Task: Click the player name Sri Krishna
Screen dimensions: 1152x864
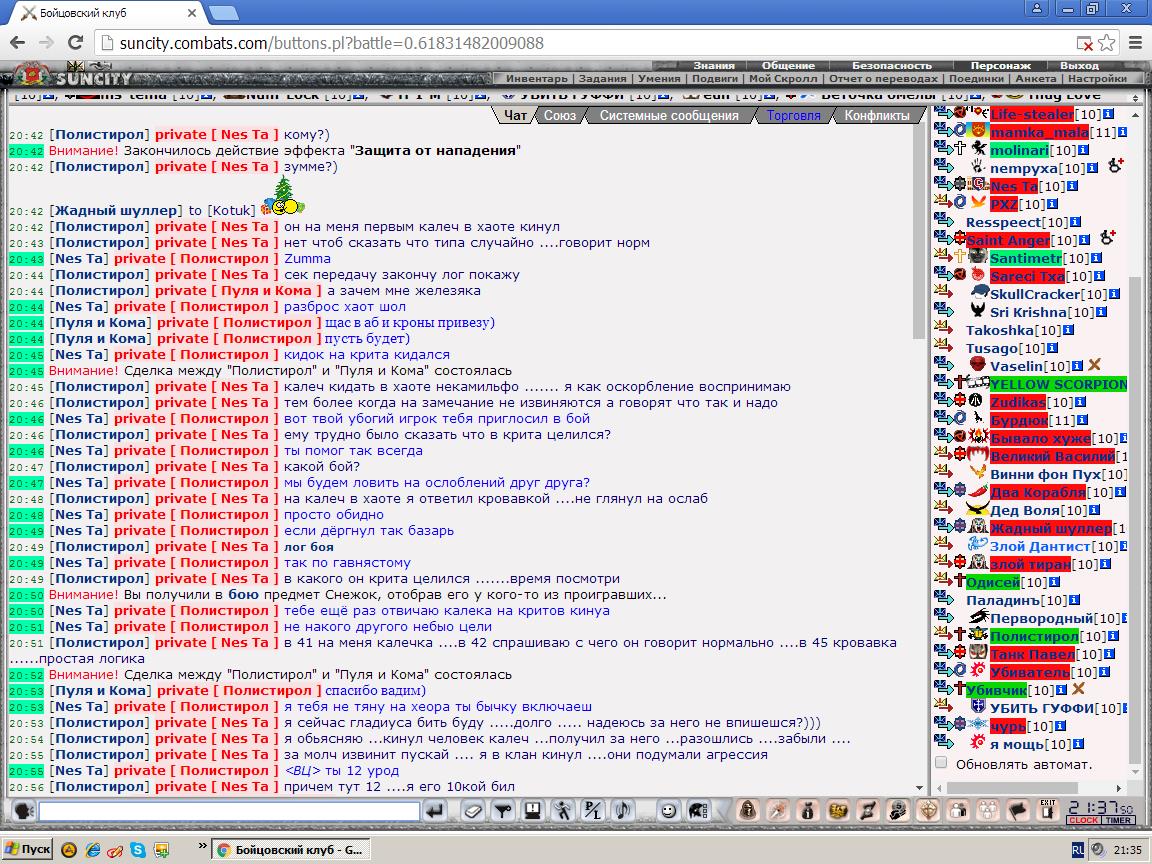Action: 1028,312
